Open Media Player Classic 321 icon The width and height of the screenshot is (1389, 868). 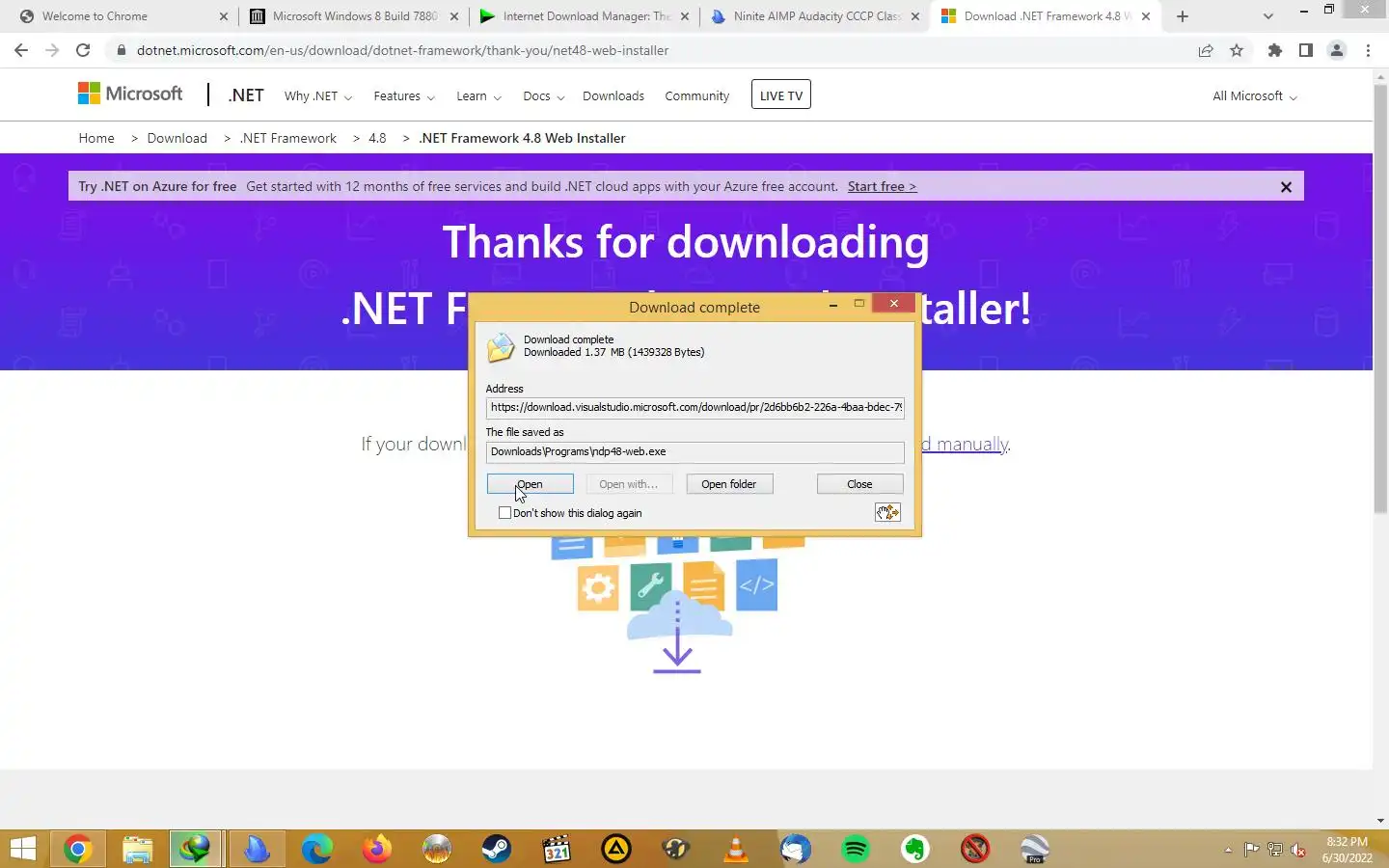(x=557, y=849)
